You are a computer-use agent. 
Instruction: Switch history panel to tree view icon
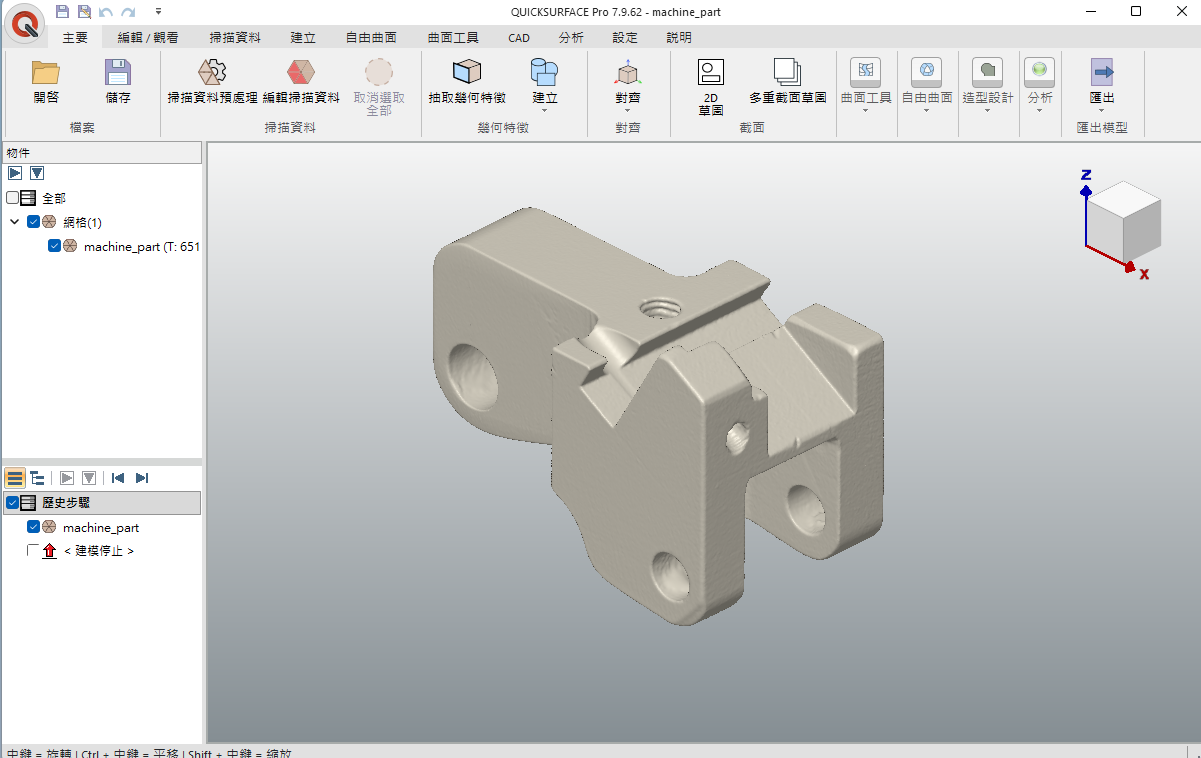(x=37, y=478)
